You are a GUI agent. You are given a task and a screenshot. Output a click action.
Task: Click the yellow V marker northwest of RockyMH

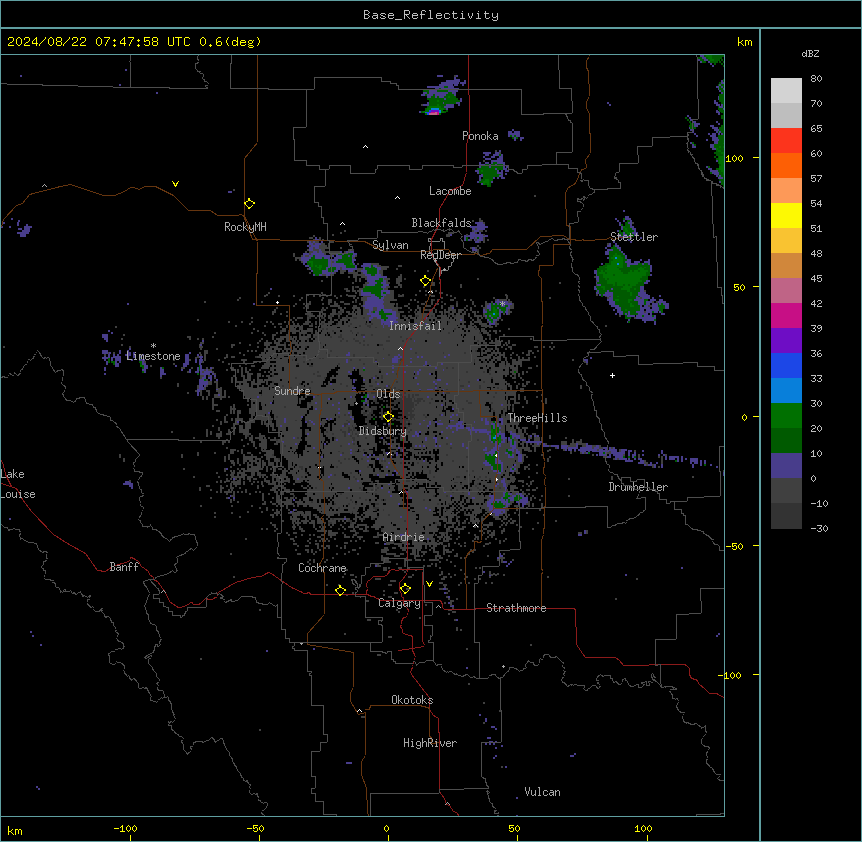(175, 184)
